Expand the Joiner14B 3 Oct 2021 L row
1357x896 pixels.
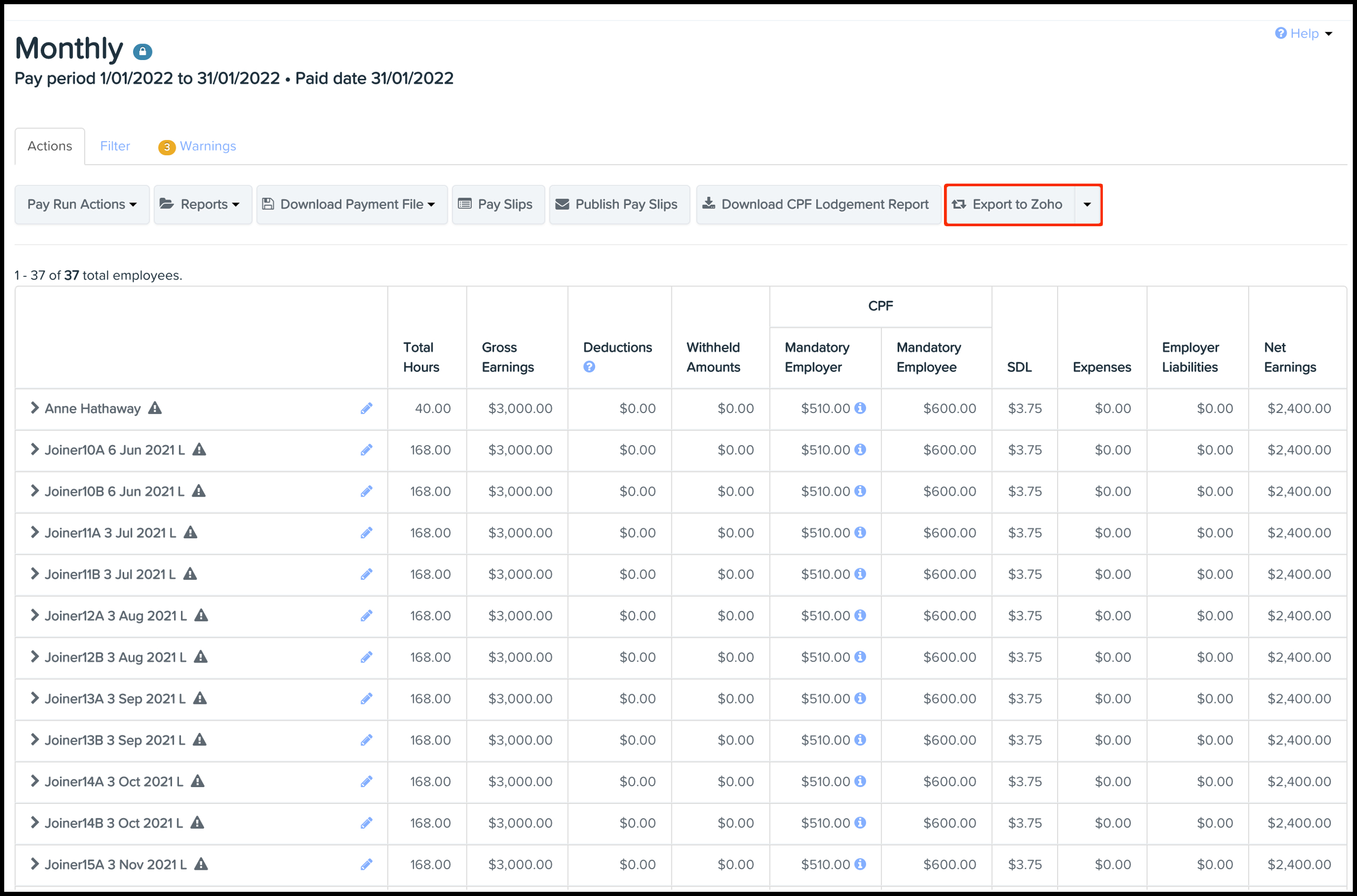pyautogui.click(x=34, y=822)
